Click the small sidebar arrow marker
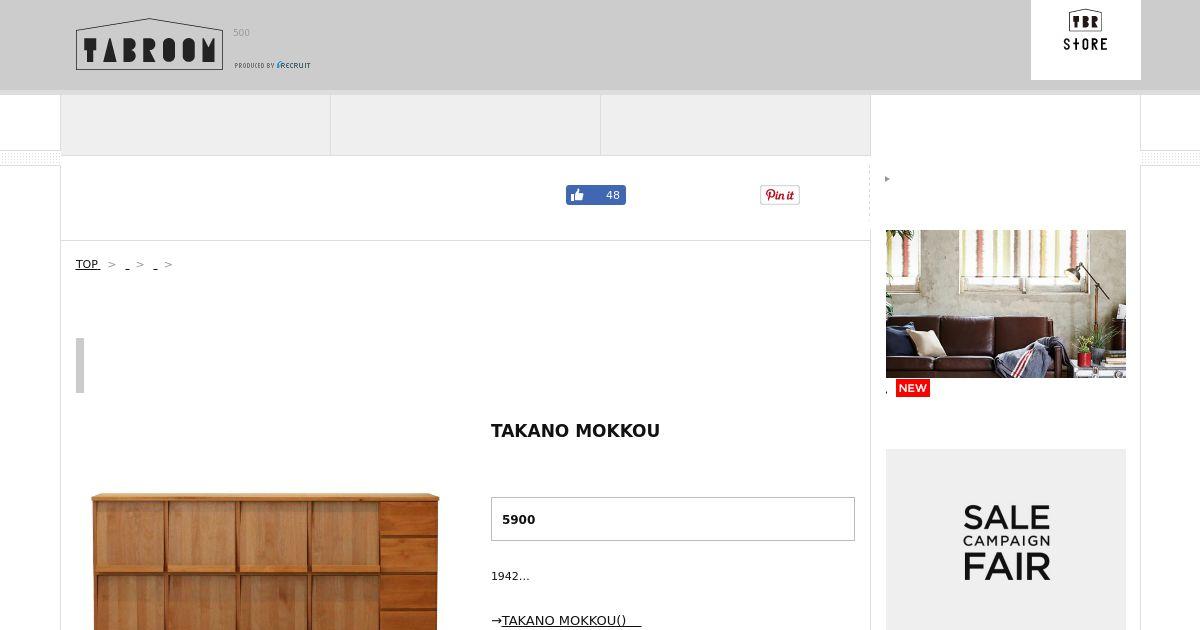 point(887,179)
